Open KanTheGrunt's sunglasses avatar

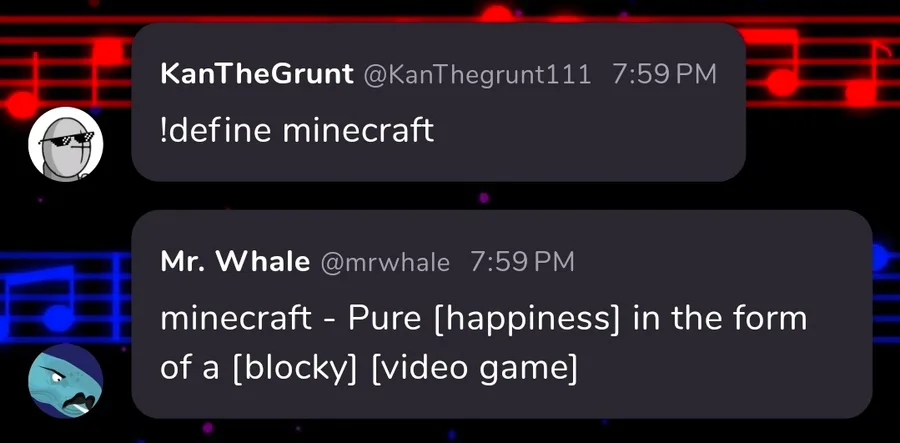point(65,144)
